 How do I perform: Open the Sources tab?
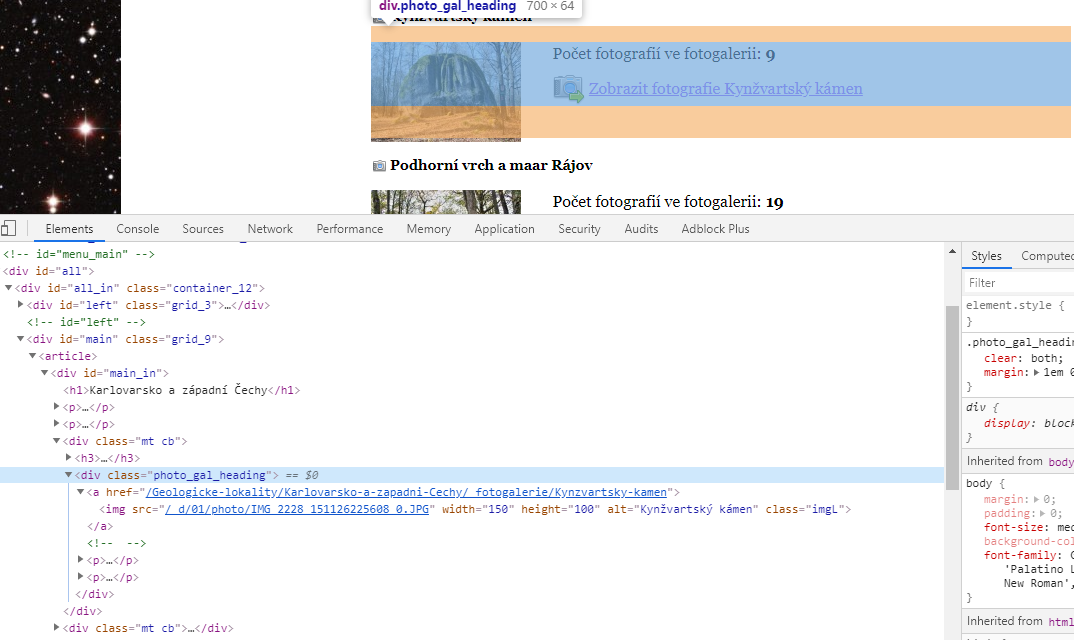(203, 229)
